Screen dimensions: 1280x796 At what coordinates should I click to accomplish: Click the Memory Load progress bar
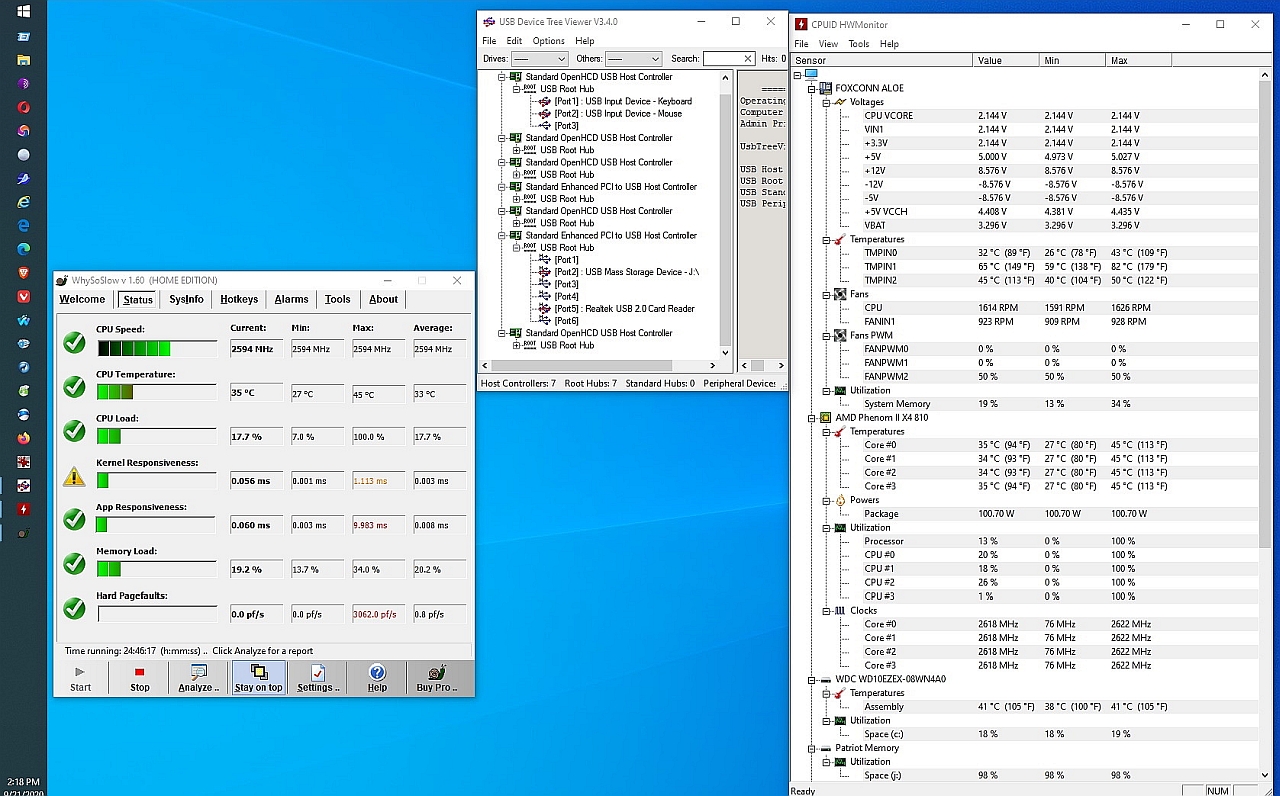coord(157,569)
